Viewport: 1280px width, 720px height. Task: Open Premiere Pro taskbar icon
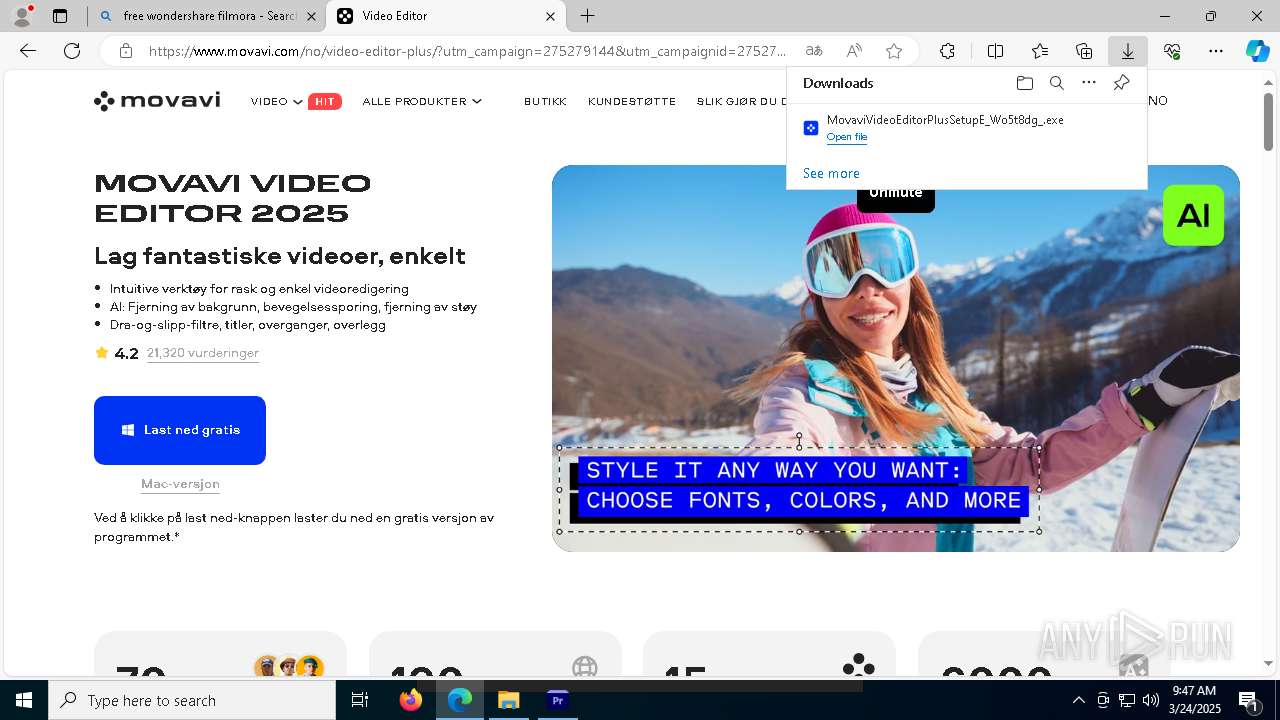click(558, 700)
